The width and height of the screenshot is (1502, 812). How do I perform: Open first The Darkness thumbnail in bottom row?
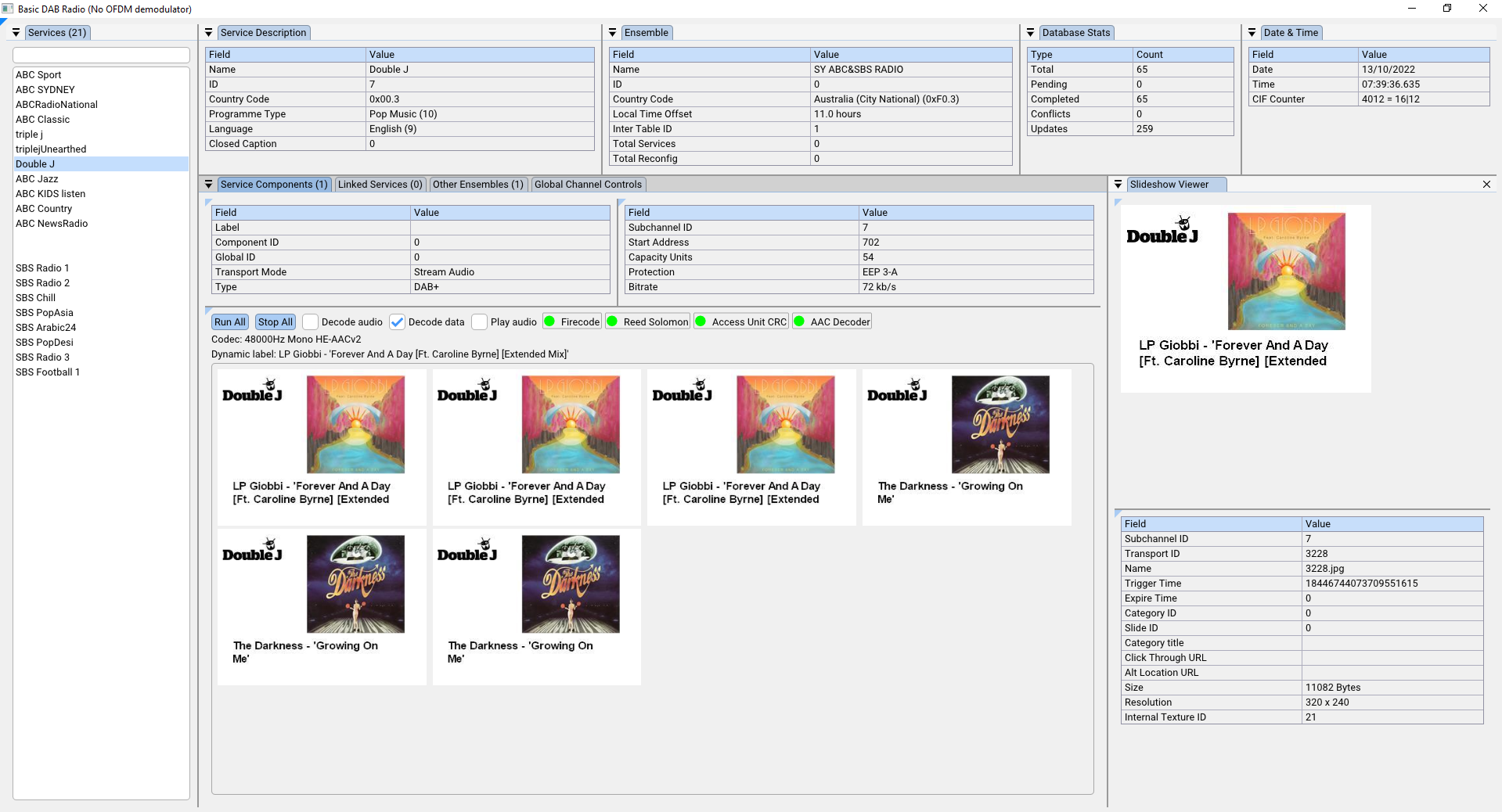tap(322, 607)
